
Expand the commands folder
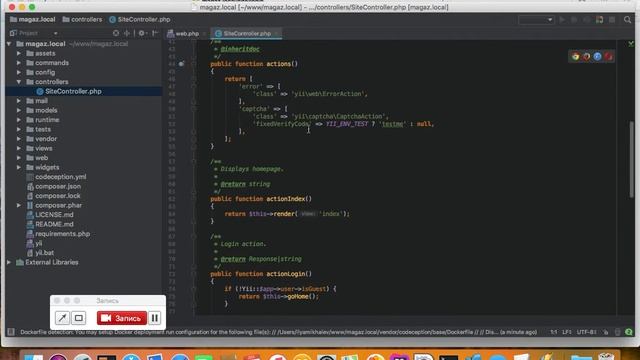tap(19, 63)
